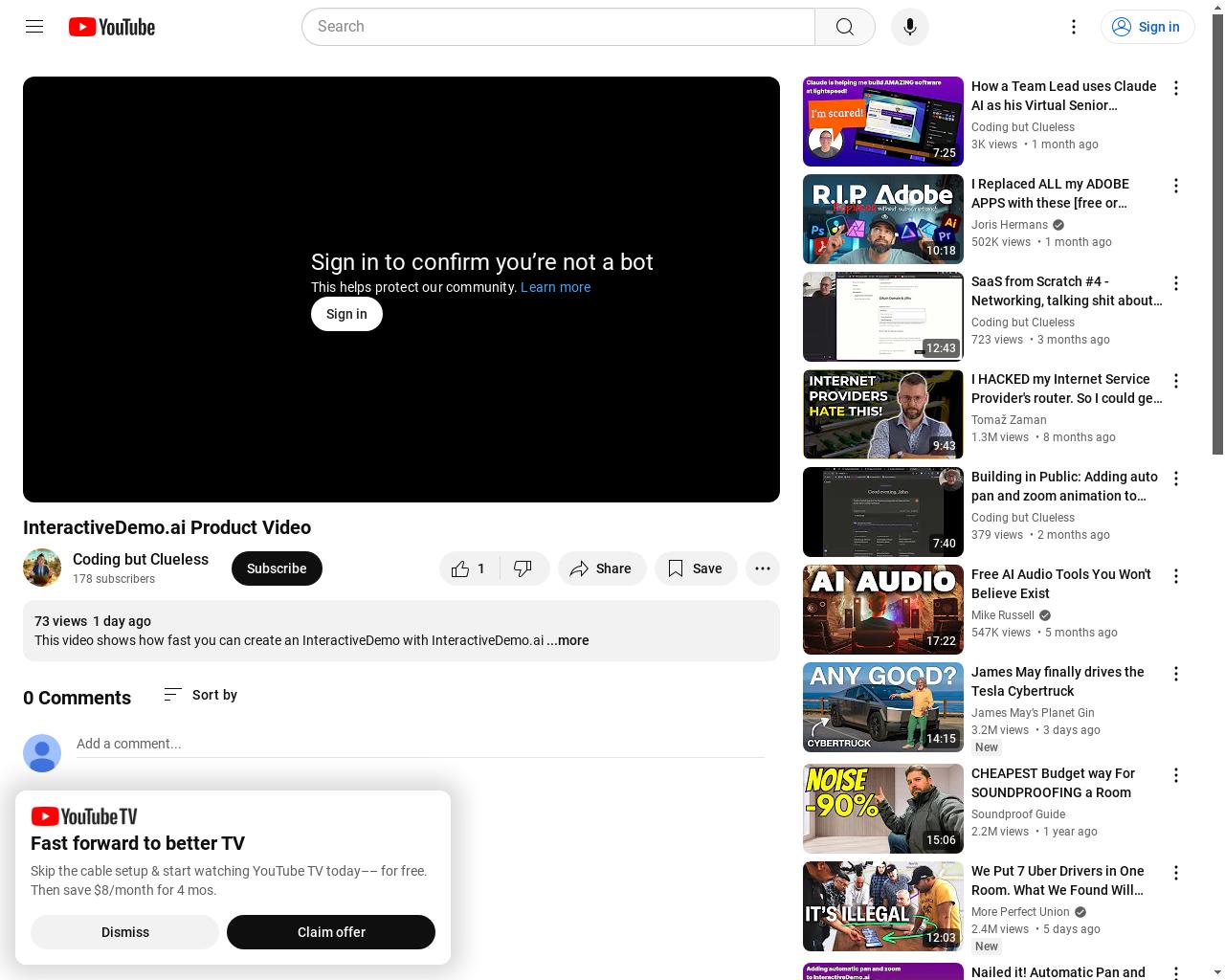Open options for Replaced ADOBE APPS video
Screen dimensions: 1225x980
(x=1176, y=186)
